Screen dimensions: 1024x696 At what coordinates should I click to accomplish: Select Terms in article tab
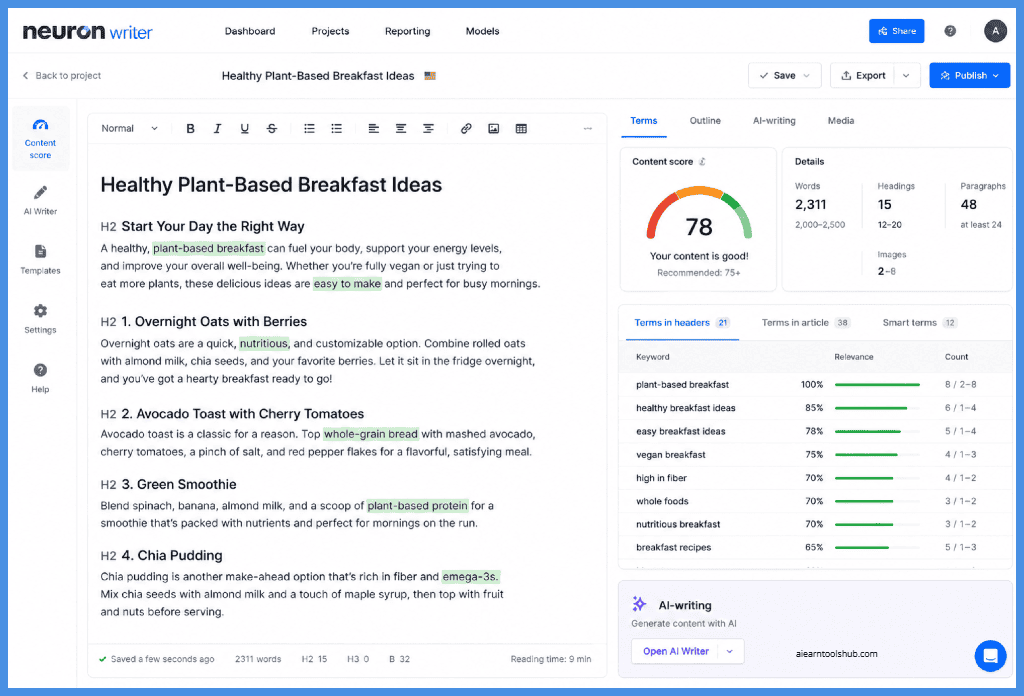805,323
